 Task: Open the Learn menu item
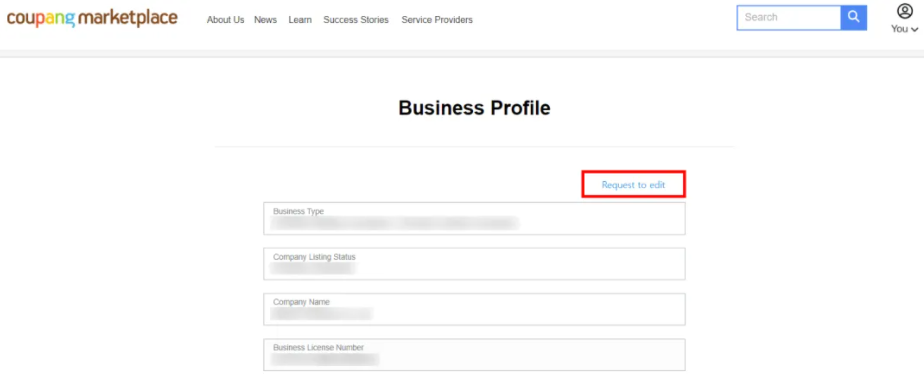click(300, 20)
